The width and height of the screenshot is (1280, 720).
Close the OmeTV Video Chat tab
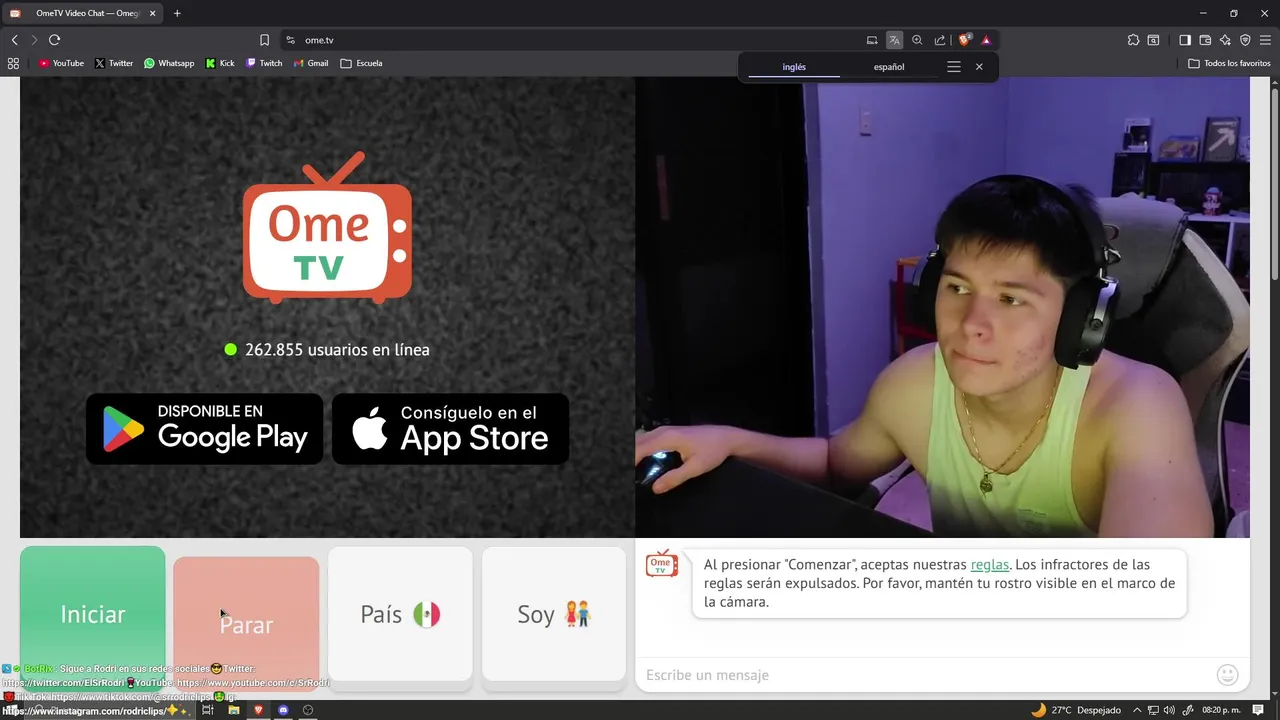(153, 13)
